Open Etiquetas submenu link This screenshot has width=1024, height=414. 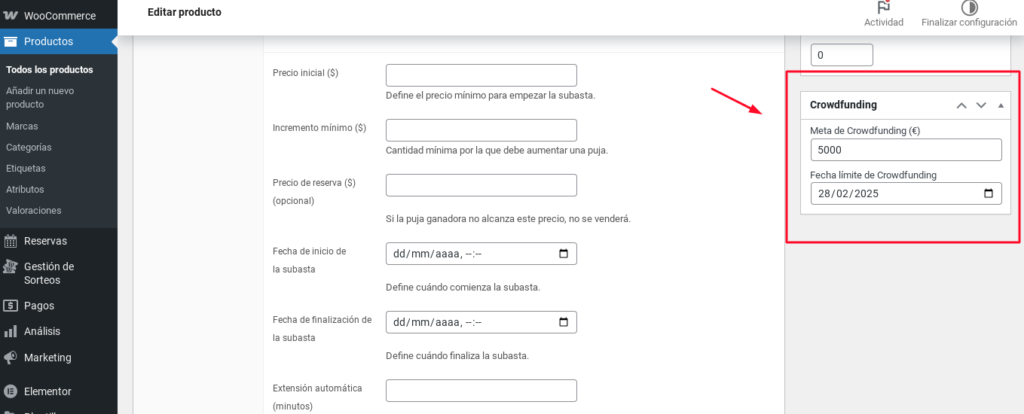coord(25,168)
